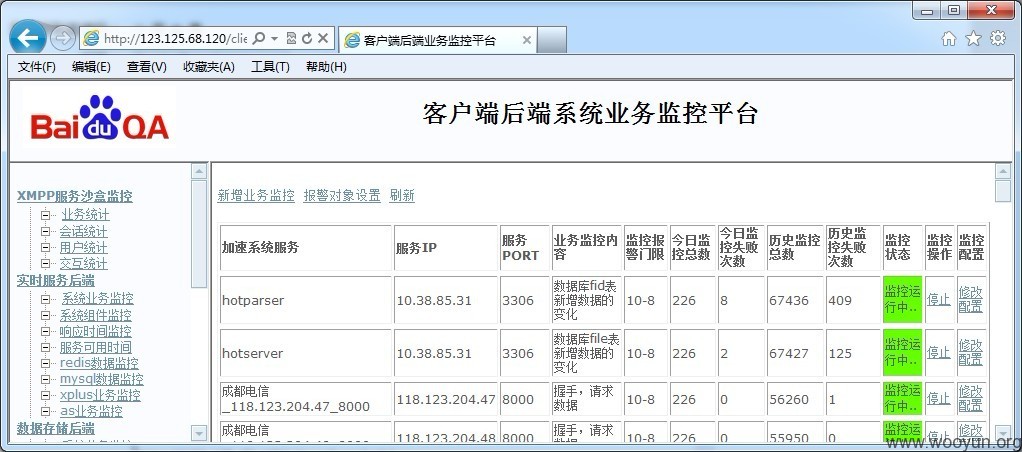Click 修改配置 for hotserver row
Image resolution: width=1022 pixels, height=452 pixels.
(x=971, y=353)
